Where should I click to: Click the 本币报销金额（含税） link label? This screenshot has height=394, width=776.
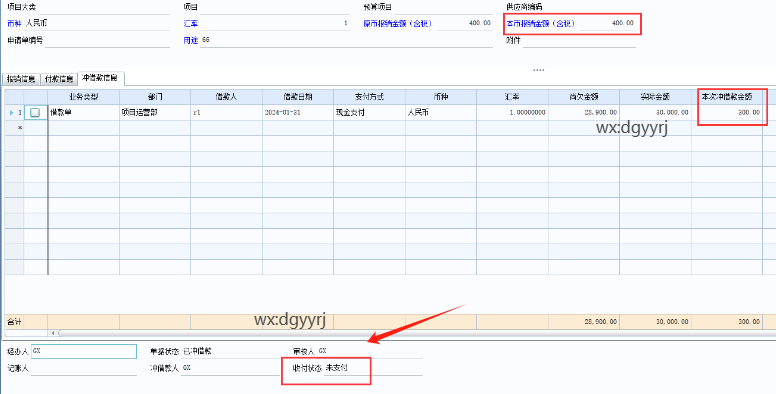[540, 23]
